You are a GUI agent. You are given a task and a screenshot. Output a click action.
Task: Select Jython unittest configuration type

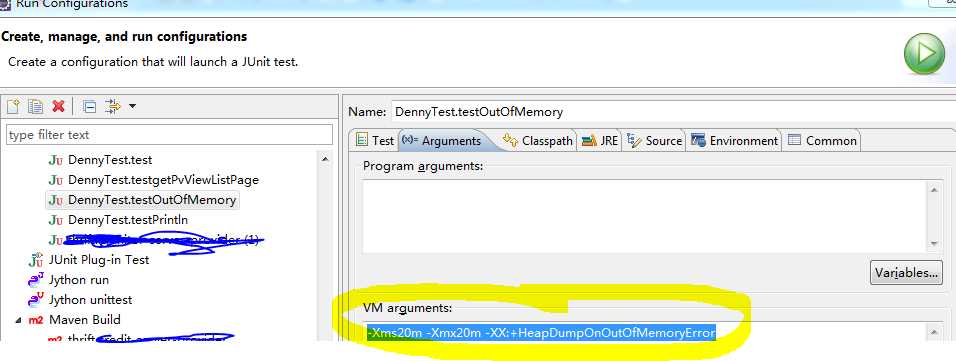coord(90,300)
